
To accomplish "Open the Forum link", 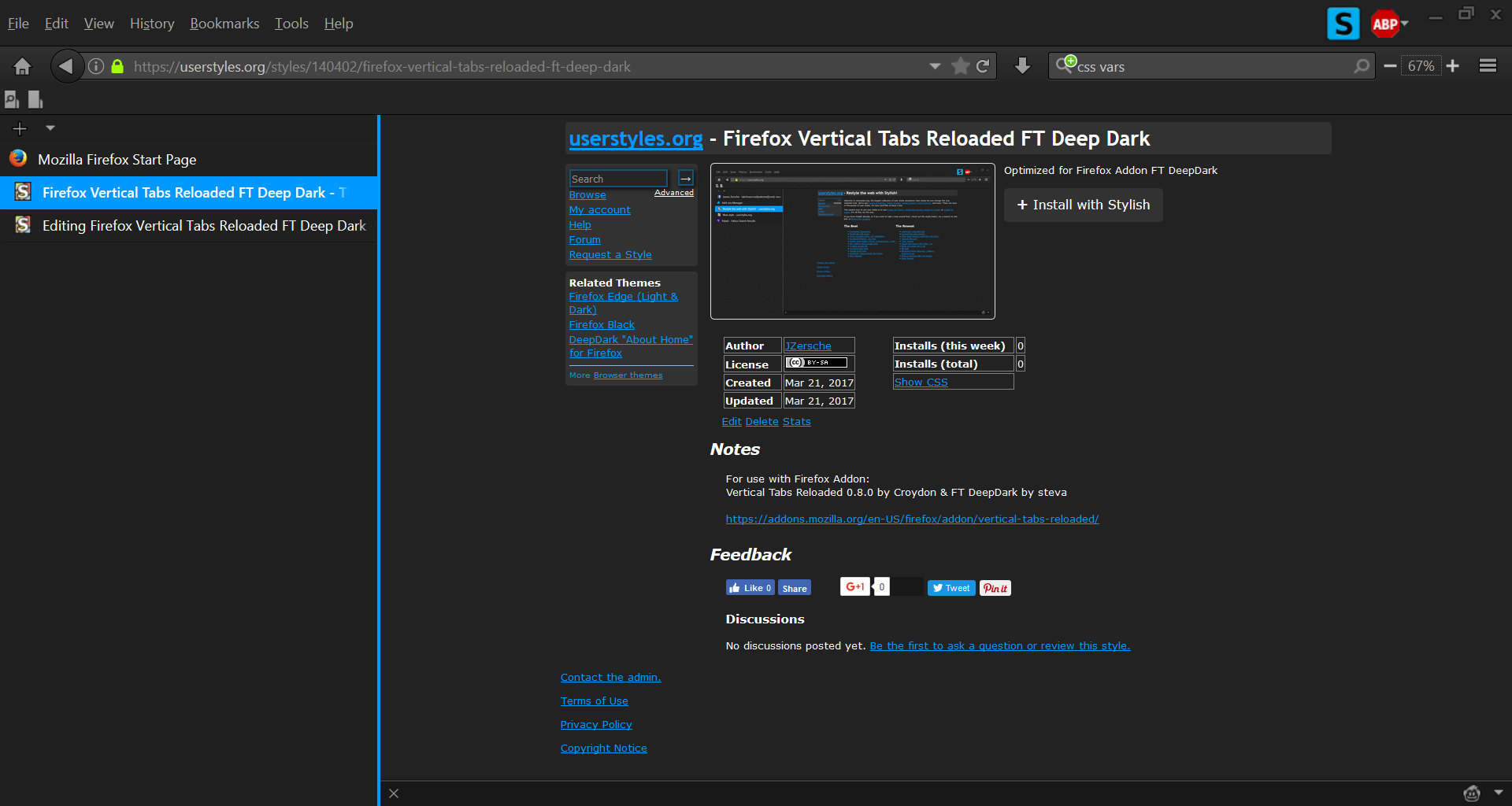I will (x=584, y=240).
